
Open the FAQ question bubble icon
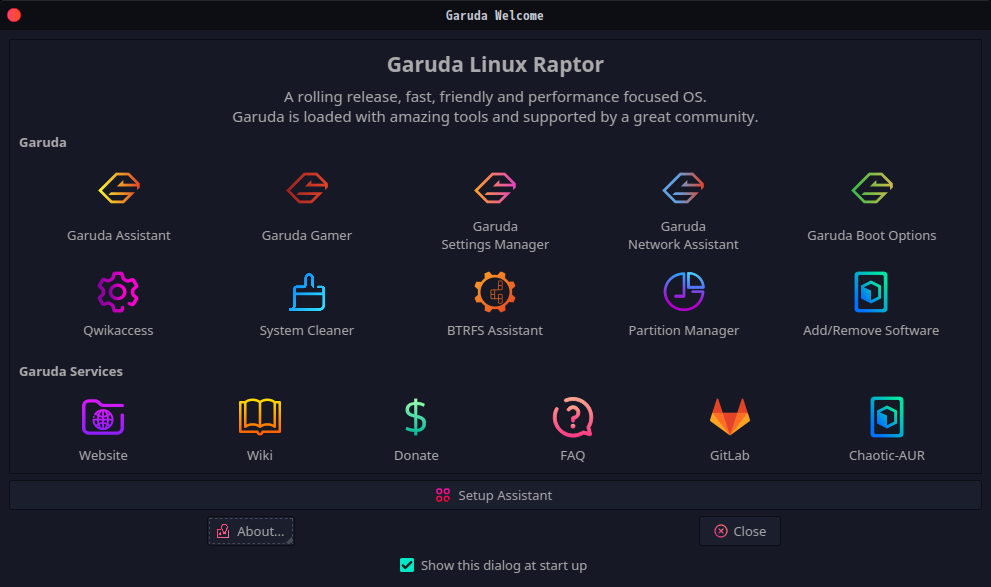click(573, 417)
